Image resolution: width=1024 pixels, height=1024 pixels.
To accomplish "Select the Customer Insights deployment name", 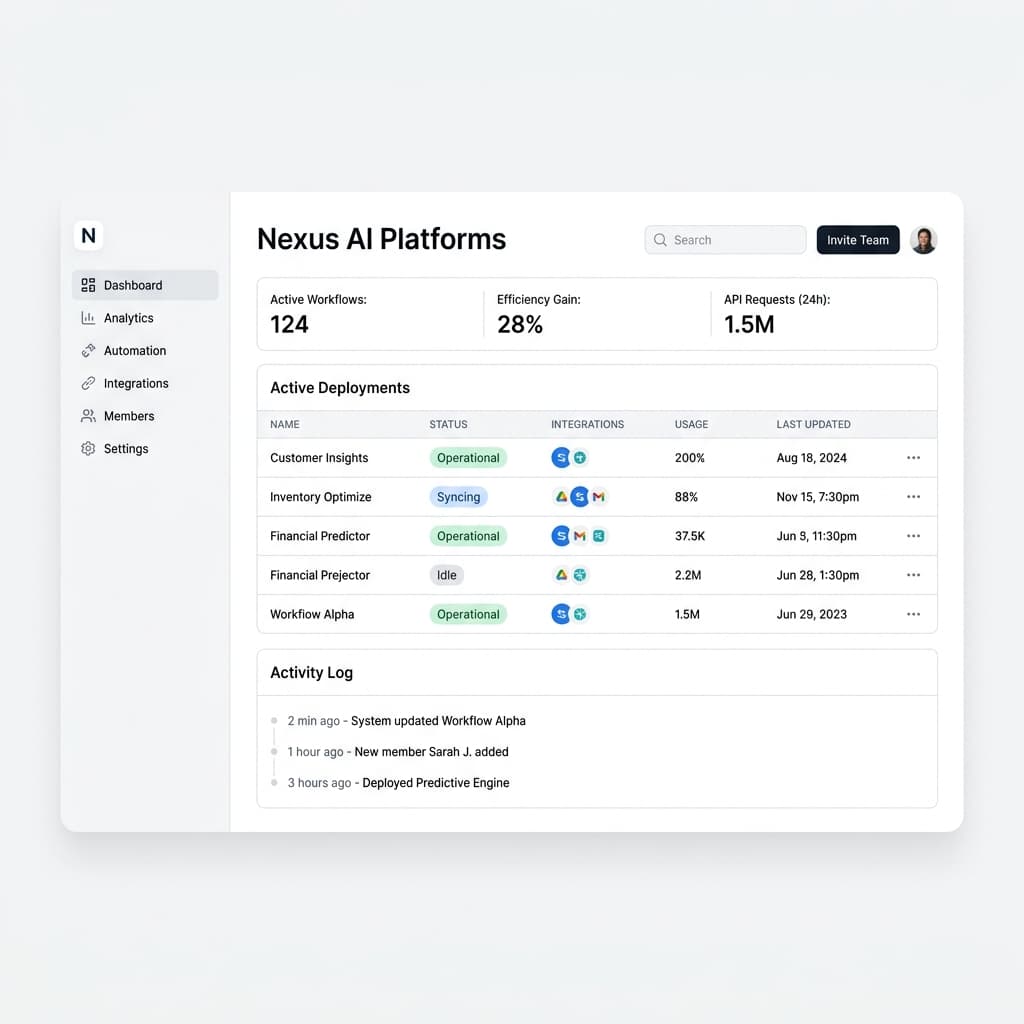I will coord(319,458).
